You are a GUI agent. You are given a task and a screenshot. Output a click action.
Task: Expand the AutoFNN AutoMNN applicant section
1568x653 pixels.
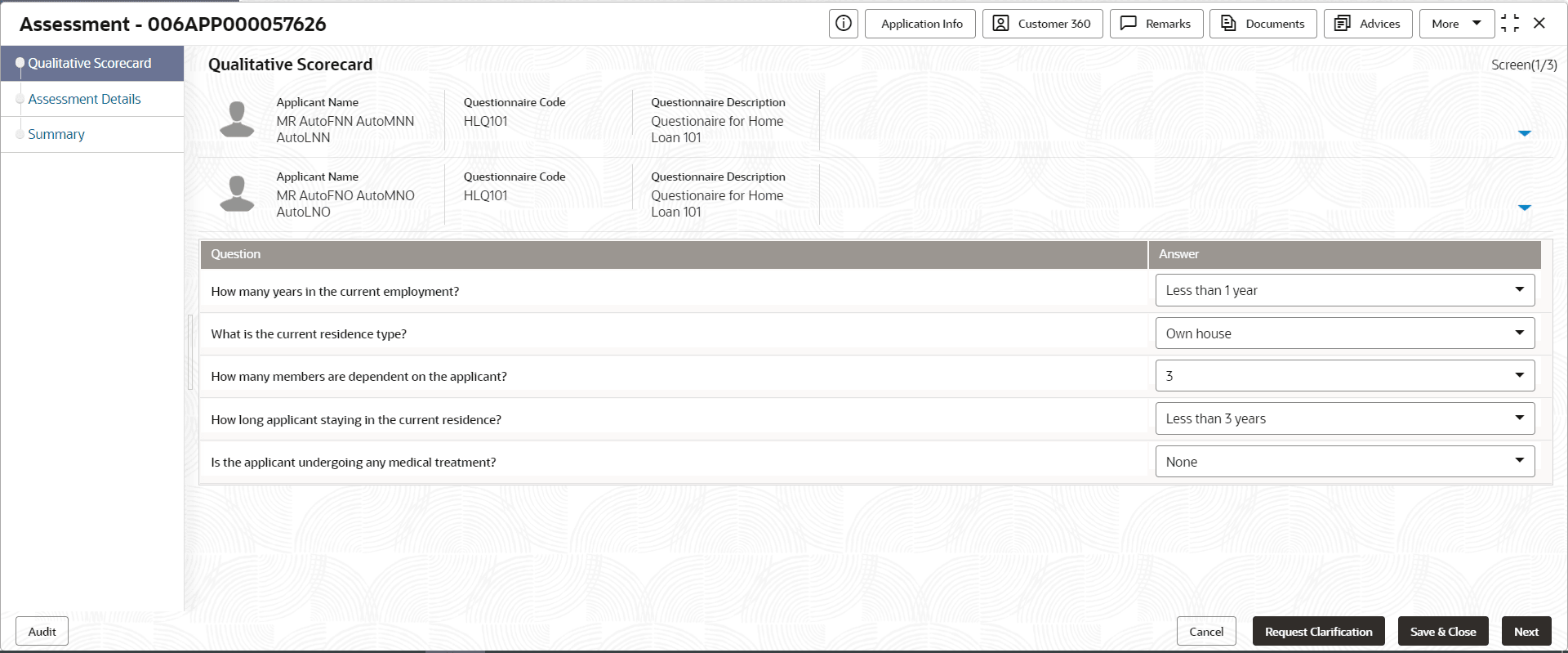[1524, 133]
